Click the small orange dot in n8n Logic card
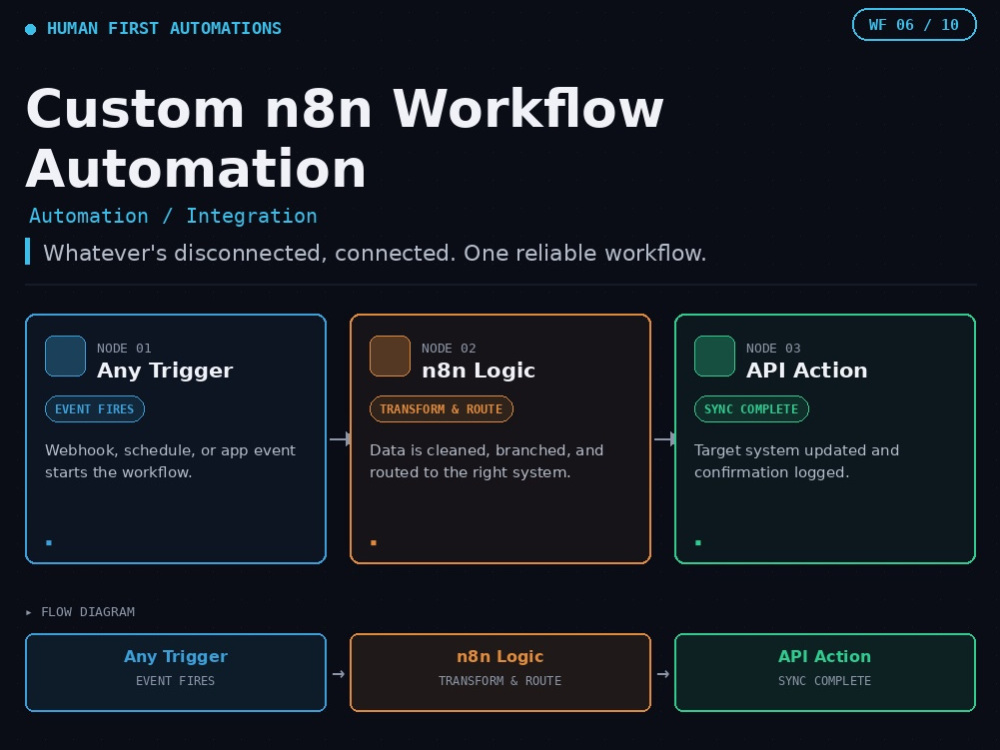 [x=374, y=543]
